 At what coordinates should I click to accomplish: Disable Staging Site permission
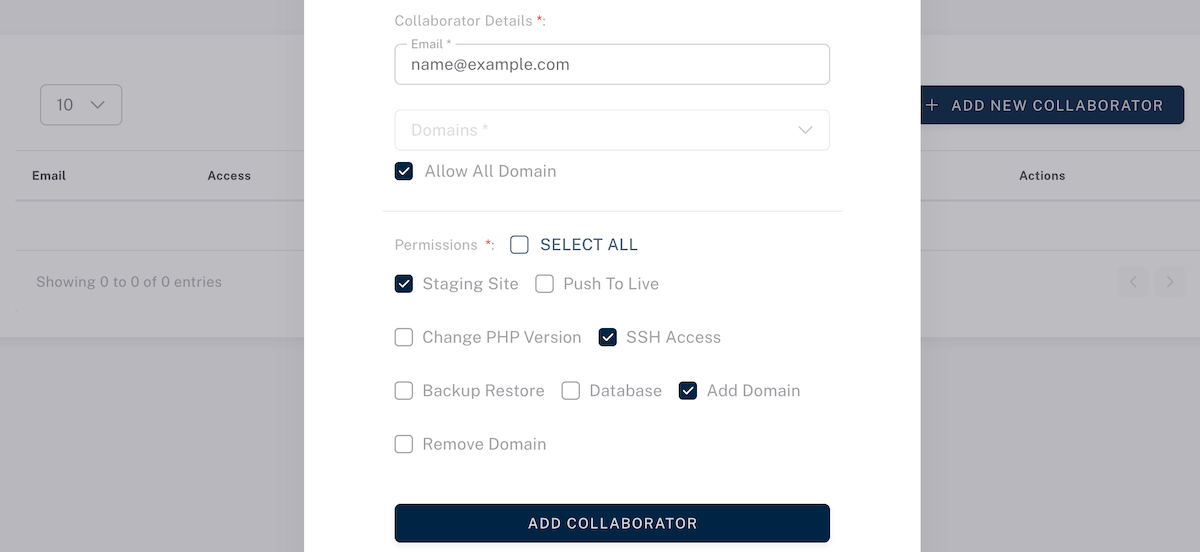pyautogui.click(x=404, y=284)
